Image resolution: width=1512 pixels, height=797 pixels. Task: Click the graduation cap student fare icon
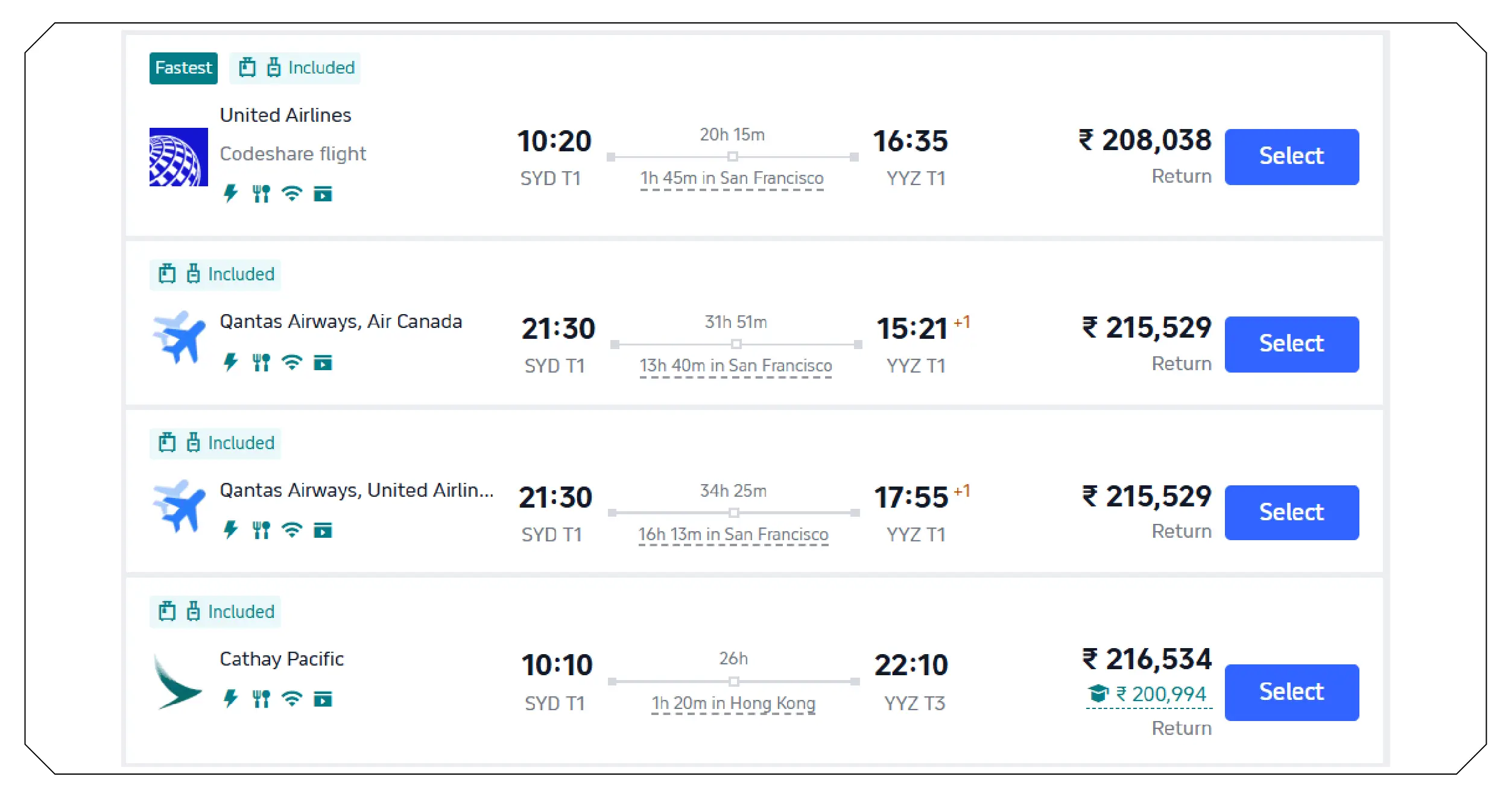click(x=1098, y=693)
